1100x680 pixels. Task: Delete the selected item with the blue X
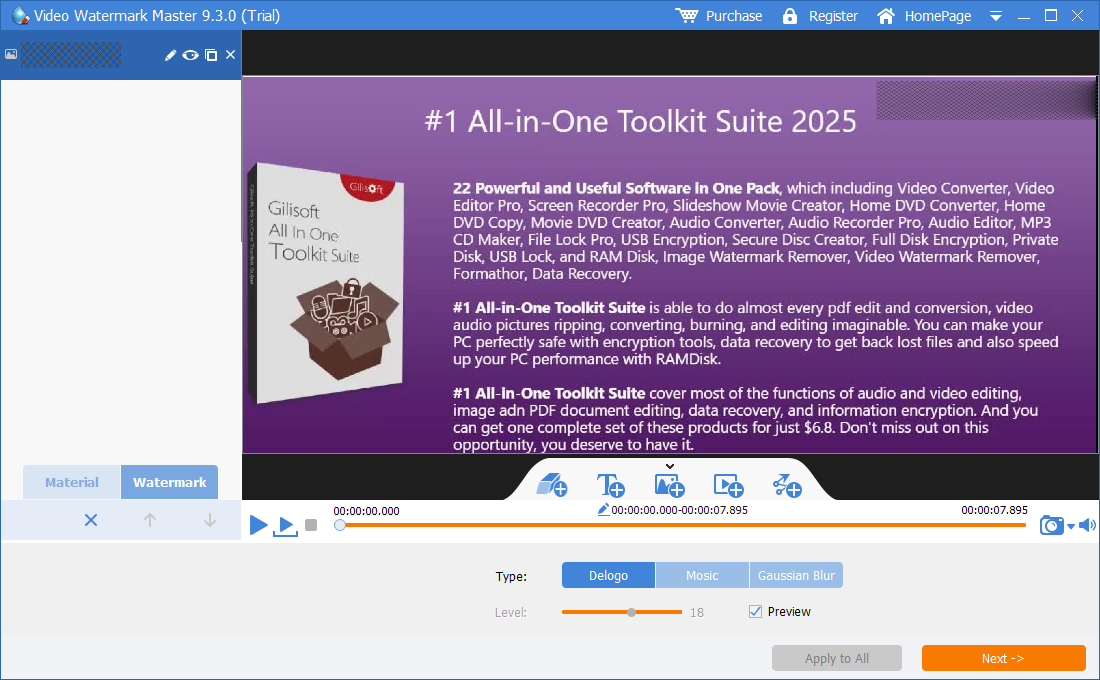tap(90, 520)
